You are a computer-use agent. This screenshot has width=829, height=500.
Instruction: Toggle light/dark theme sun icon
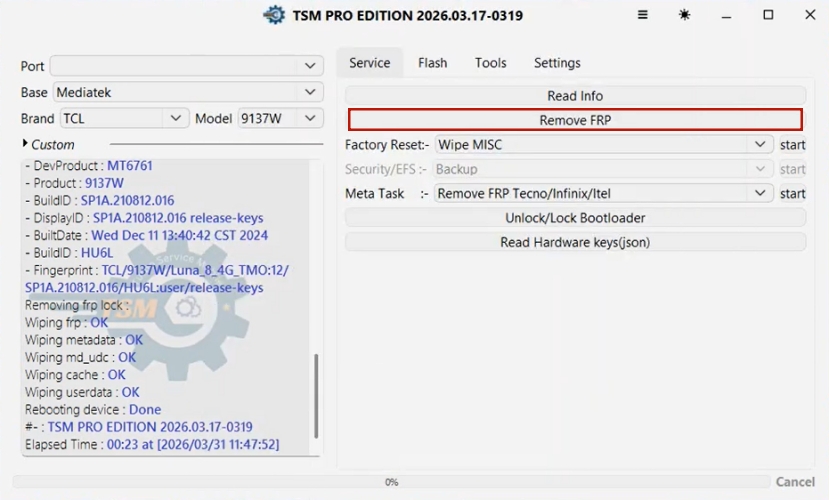point(684,15)
